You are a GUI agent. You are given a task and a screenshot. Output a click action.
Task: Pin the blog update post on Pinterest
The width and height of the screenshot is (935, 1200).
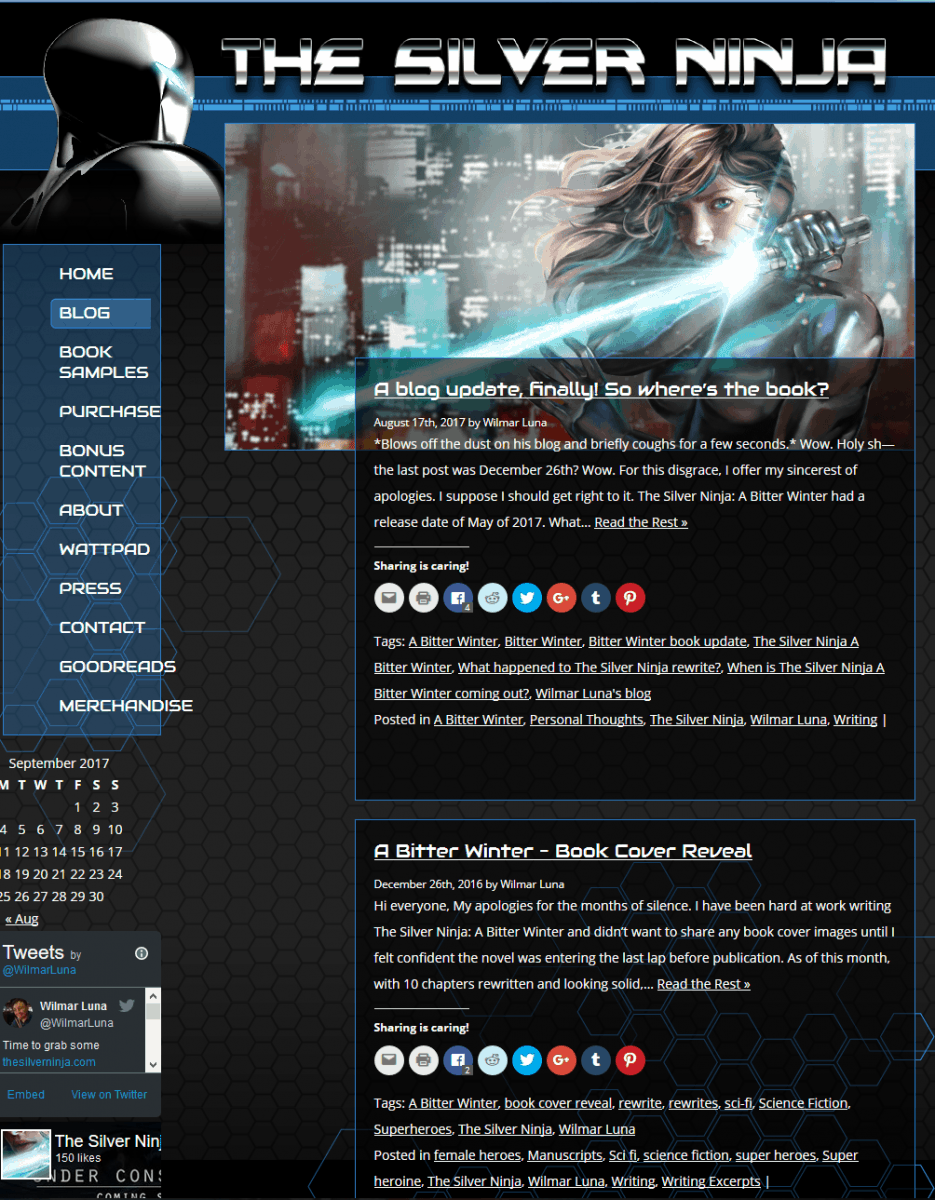point(630,598)
